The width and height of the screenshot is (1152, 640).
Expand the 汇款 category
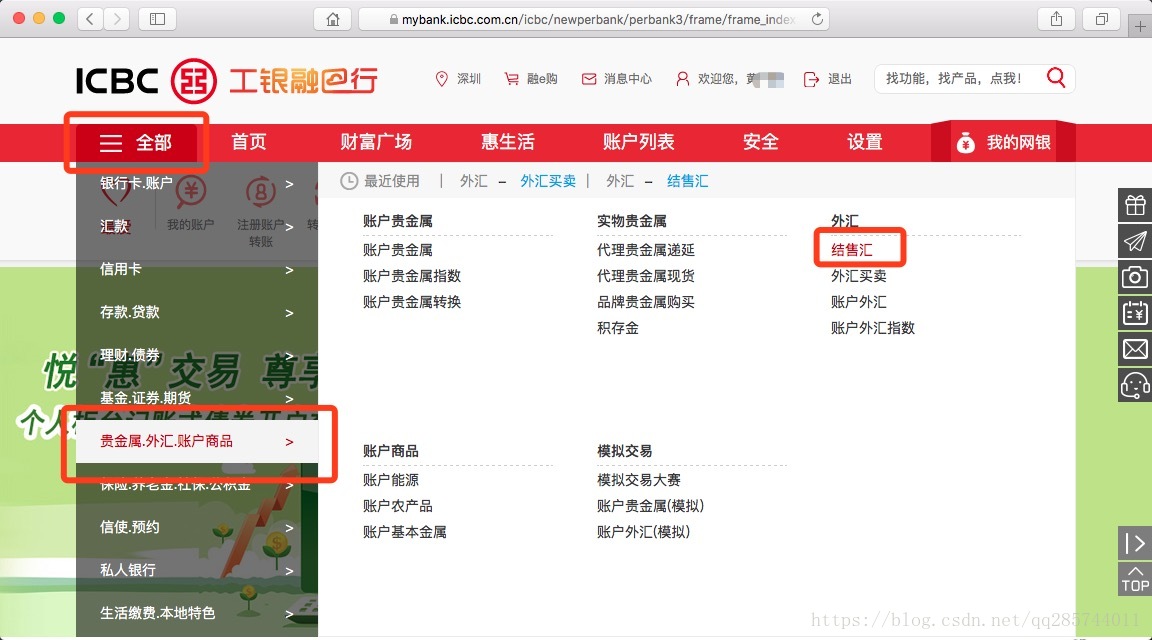pyautogui.click(x=197, y=226)
